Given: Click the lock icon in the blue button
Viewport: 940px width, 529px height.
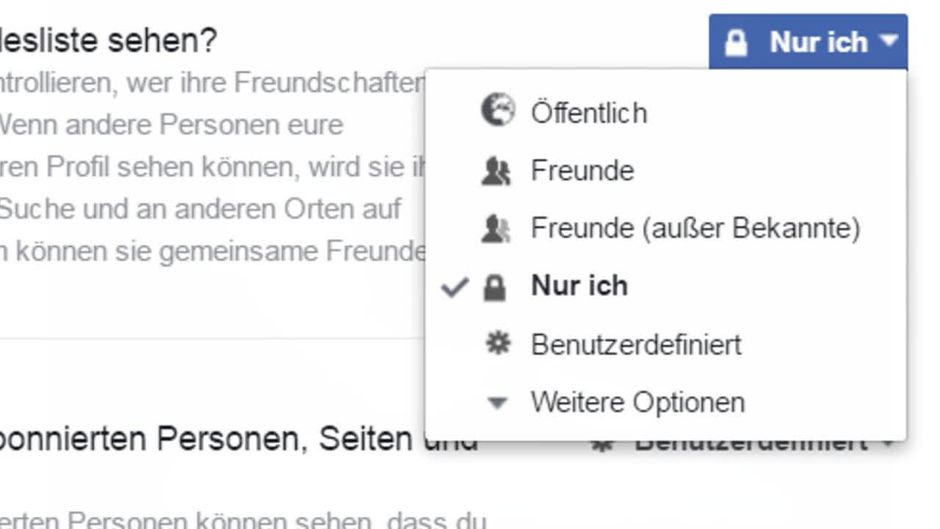Looking at the screenshot, I should click(736, 43).
